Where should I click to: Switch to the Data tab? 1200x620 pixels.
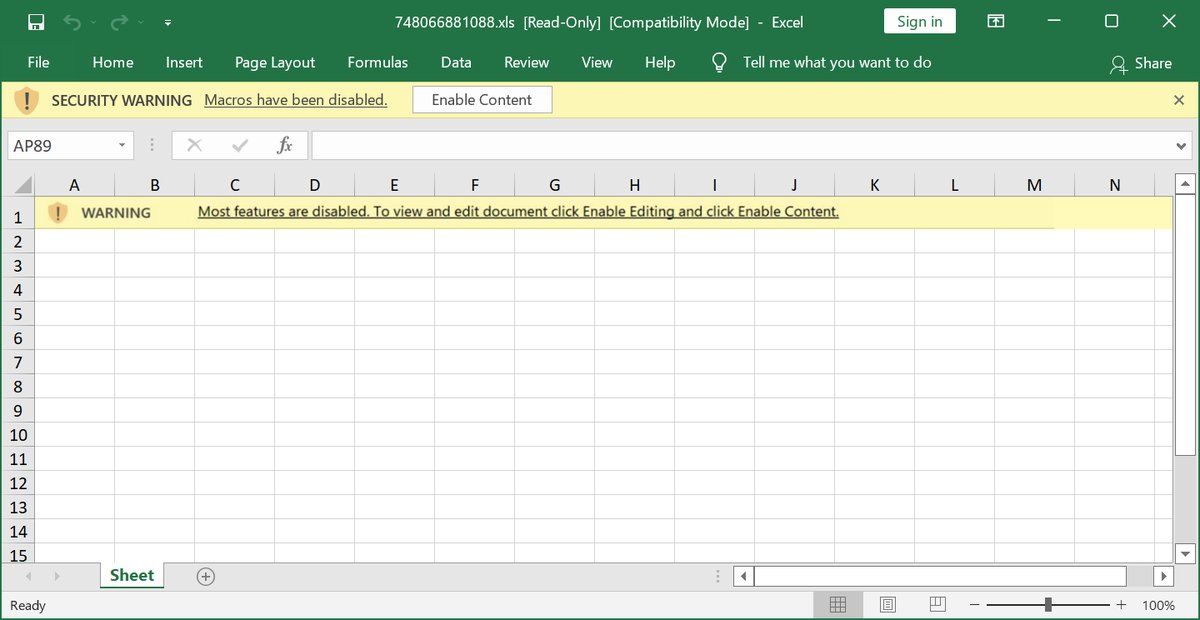pos(456,62)
